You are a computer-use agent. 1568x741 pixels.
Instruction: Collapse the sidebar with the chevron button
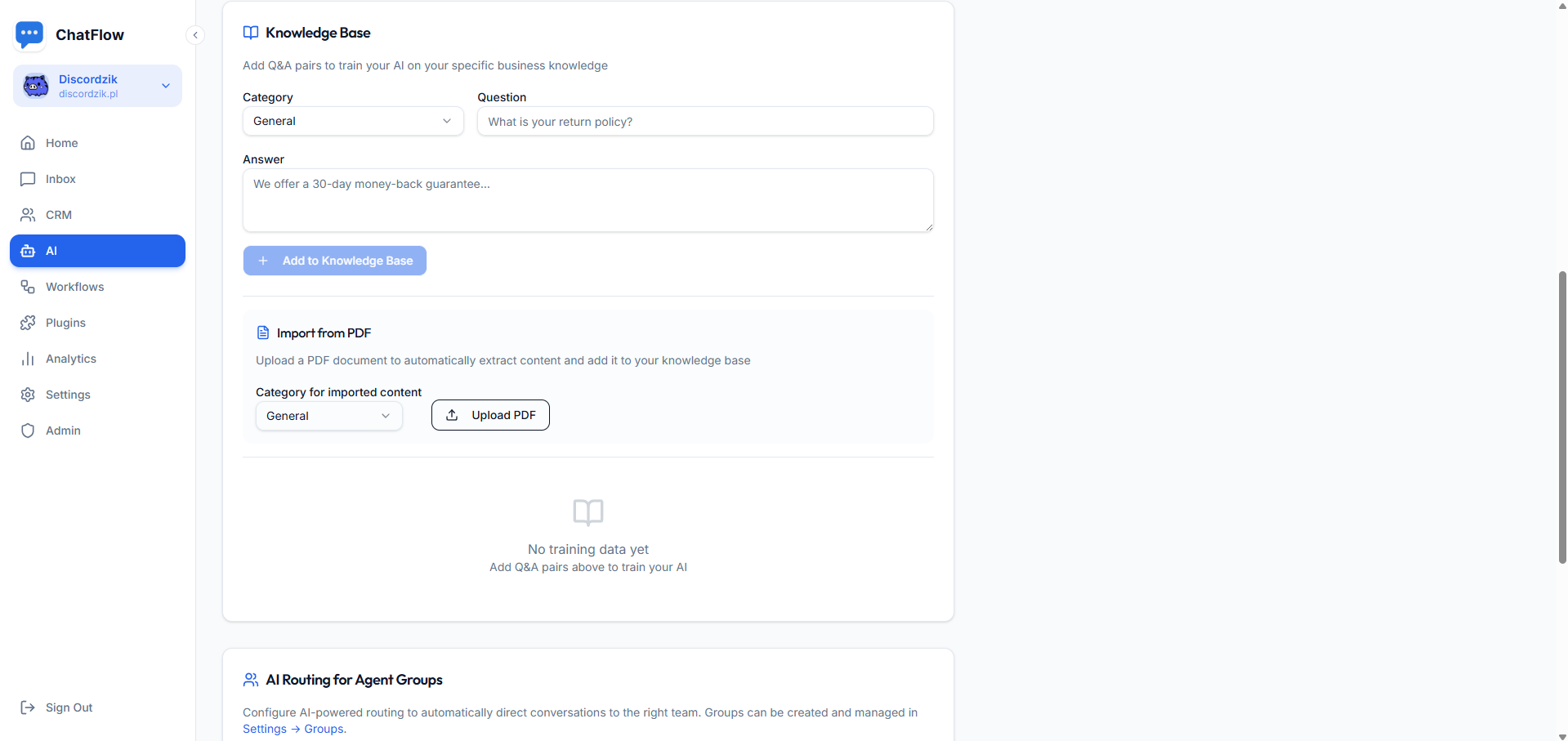pos(195,35)
